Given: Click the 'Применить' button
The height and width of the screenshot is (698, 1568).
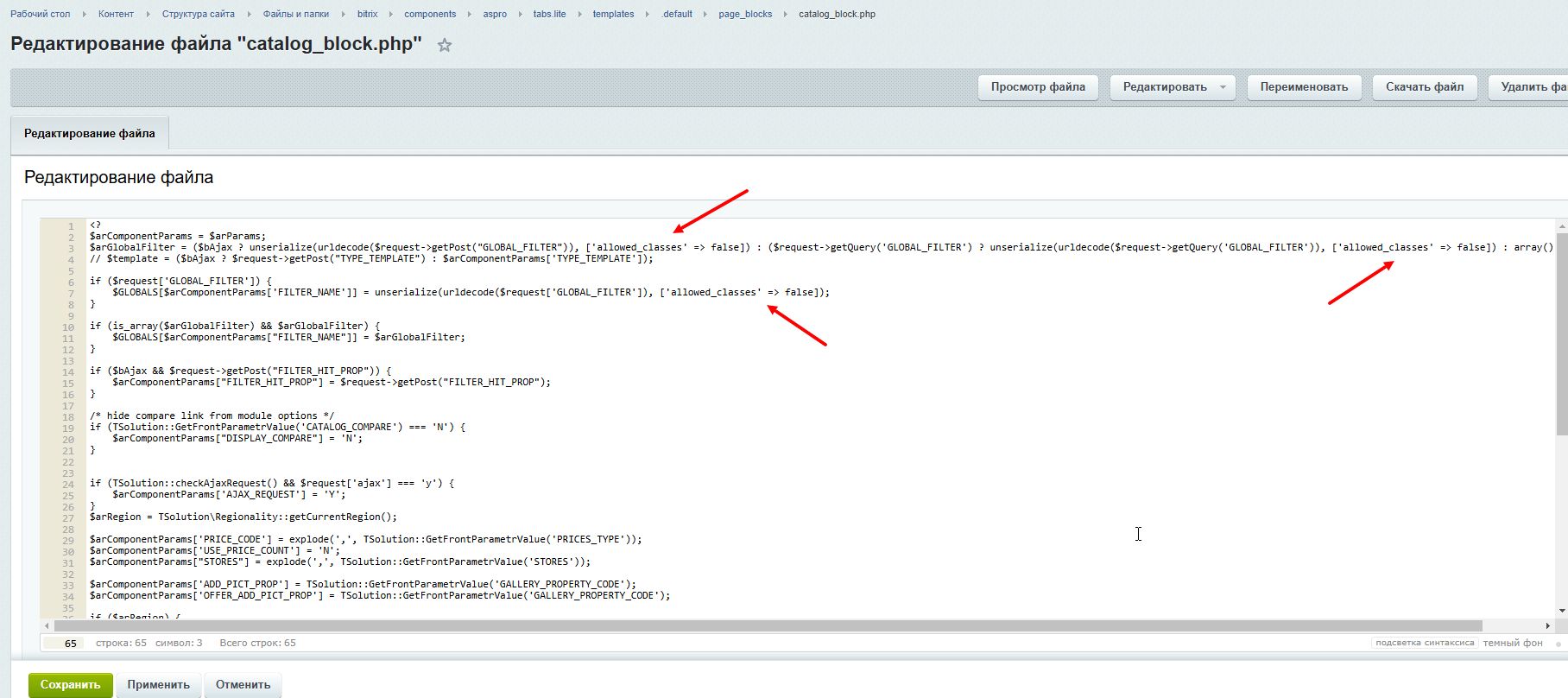Looking at the screenshot, I should (158, 684).
